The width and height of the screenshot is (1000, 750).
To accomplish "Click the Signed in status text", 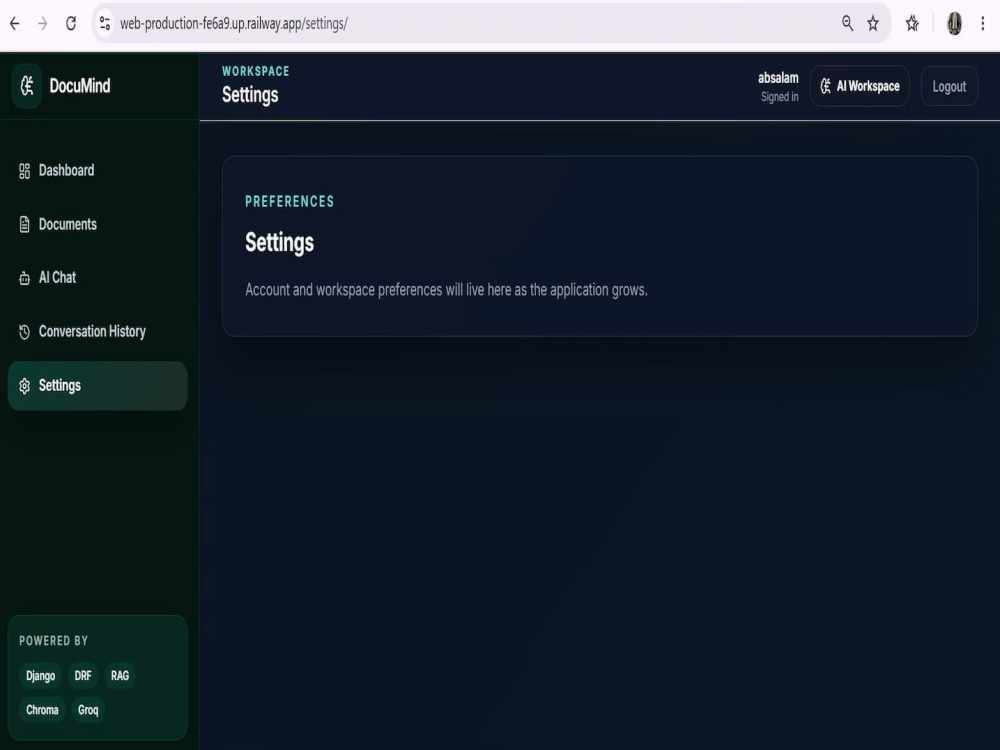I will tap(779, 97).
